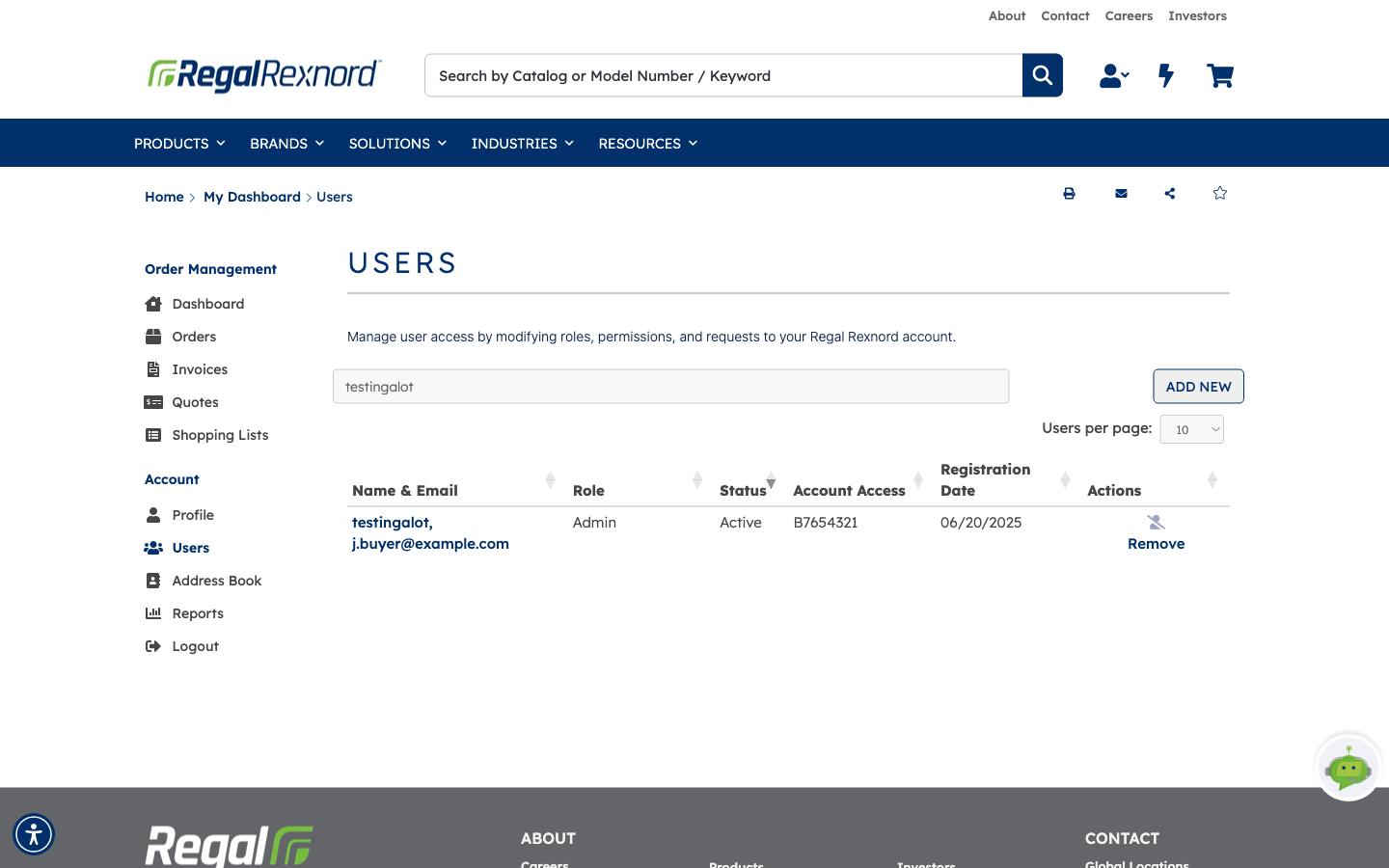Expand the SOLUTIONS menu

click(397, 143)
